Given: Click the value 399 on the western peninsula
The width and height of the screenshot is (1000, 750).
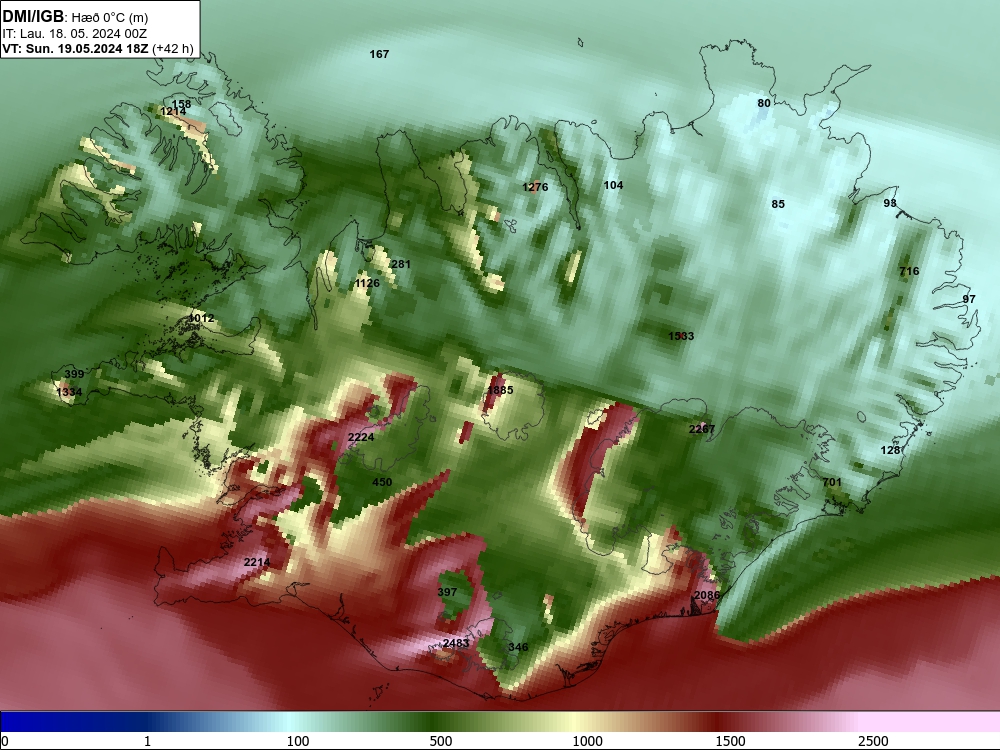Looking at the screenshot, I should click(x=74, y=374).
